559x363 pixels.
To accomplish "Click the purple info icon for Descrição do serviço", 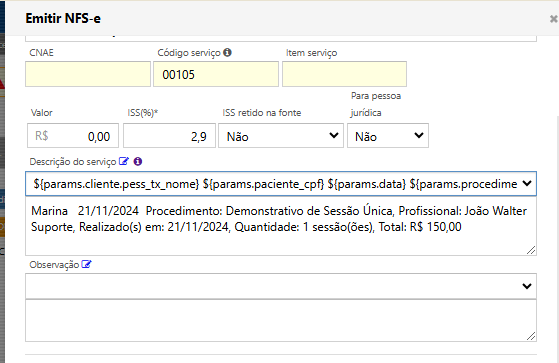I will click(138, 162).
